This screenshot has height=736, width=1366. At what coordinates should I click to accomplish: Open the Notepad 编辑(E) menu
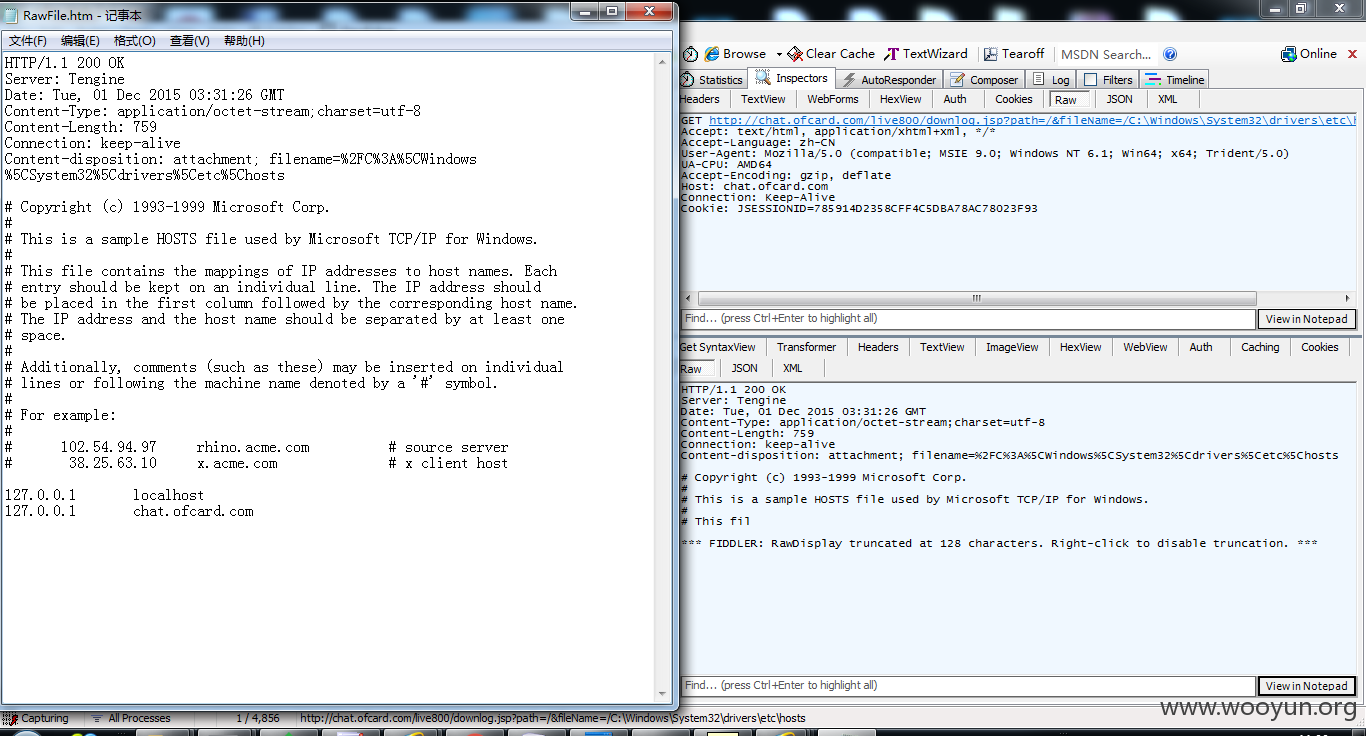(x=80, y=41)
